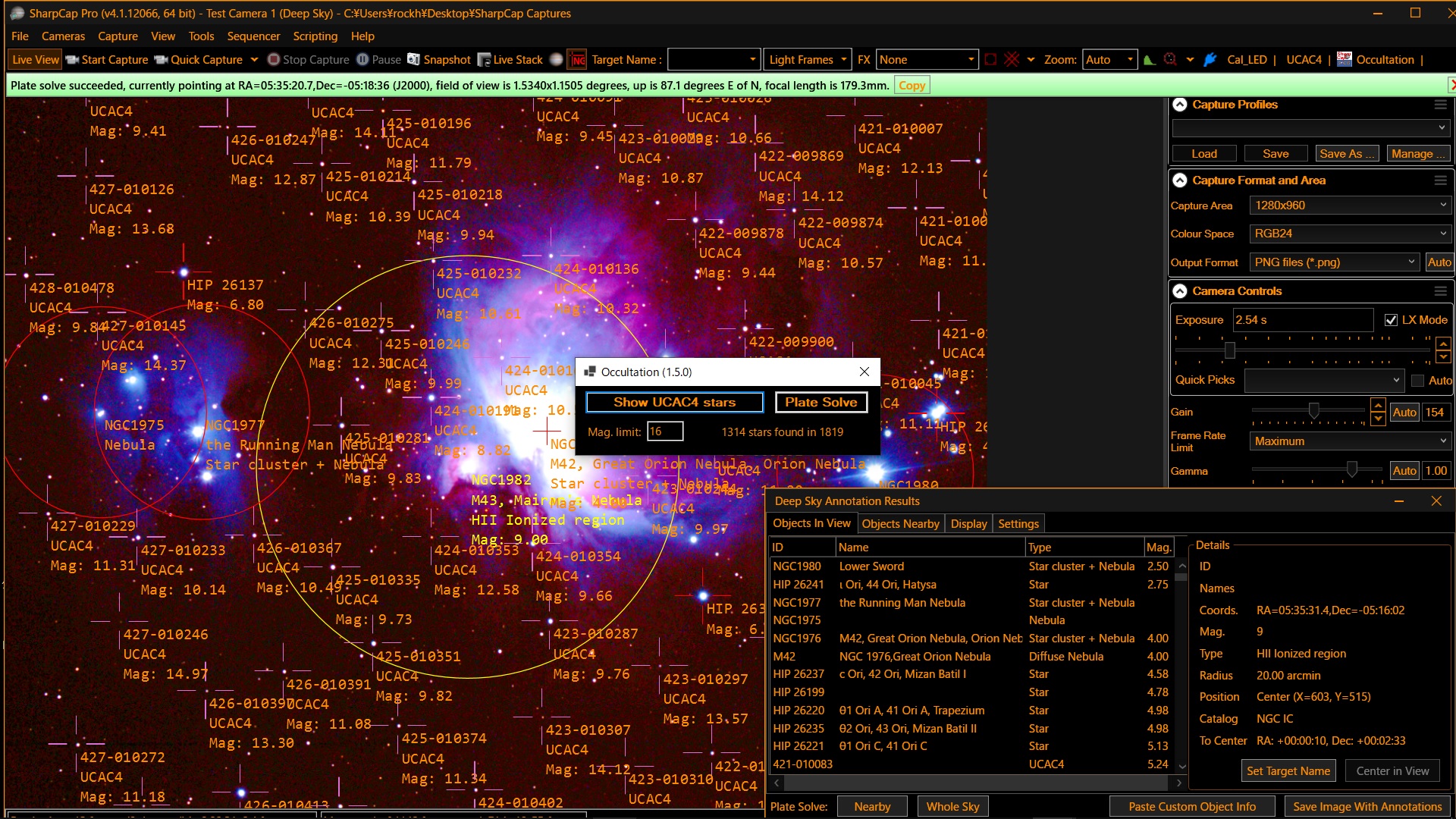Click the Output Format Auto button
This screenshot has width=1456, height=819.
pos(1439,262)
